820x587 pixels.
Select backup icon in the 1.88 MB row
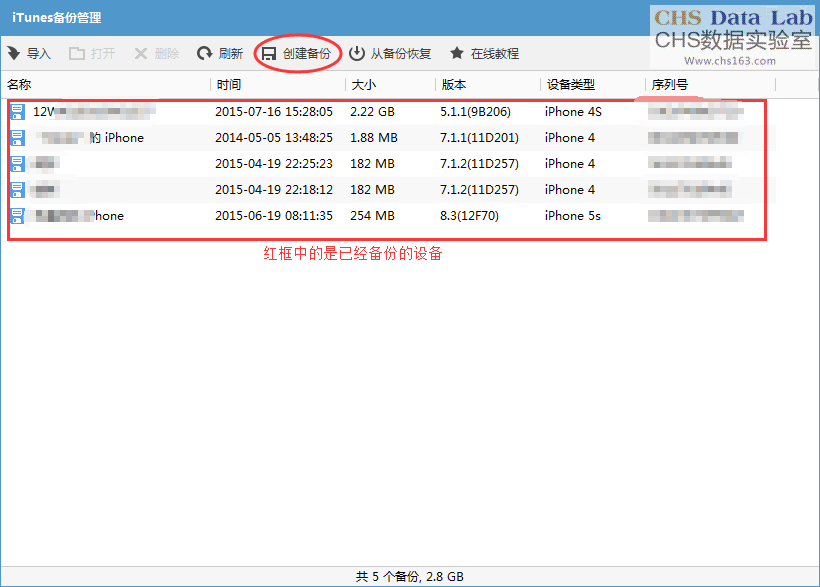tap(17, 138)
